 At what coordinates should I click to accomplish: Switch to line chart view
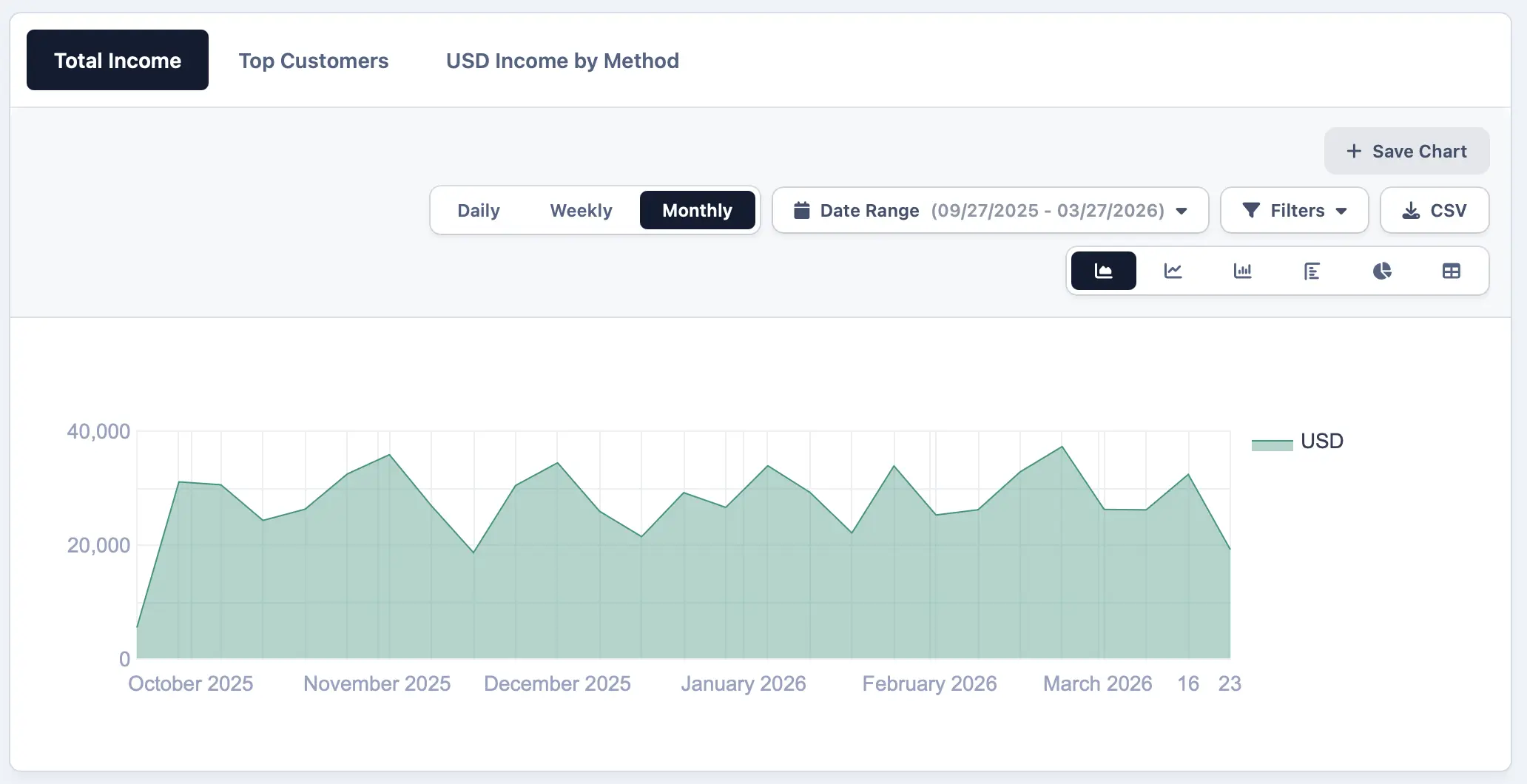(x=1173, y=271)
